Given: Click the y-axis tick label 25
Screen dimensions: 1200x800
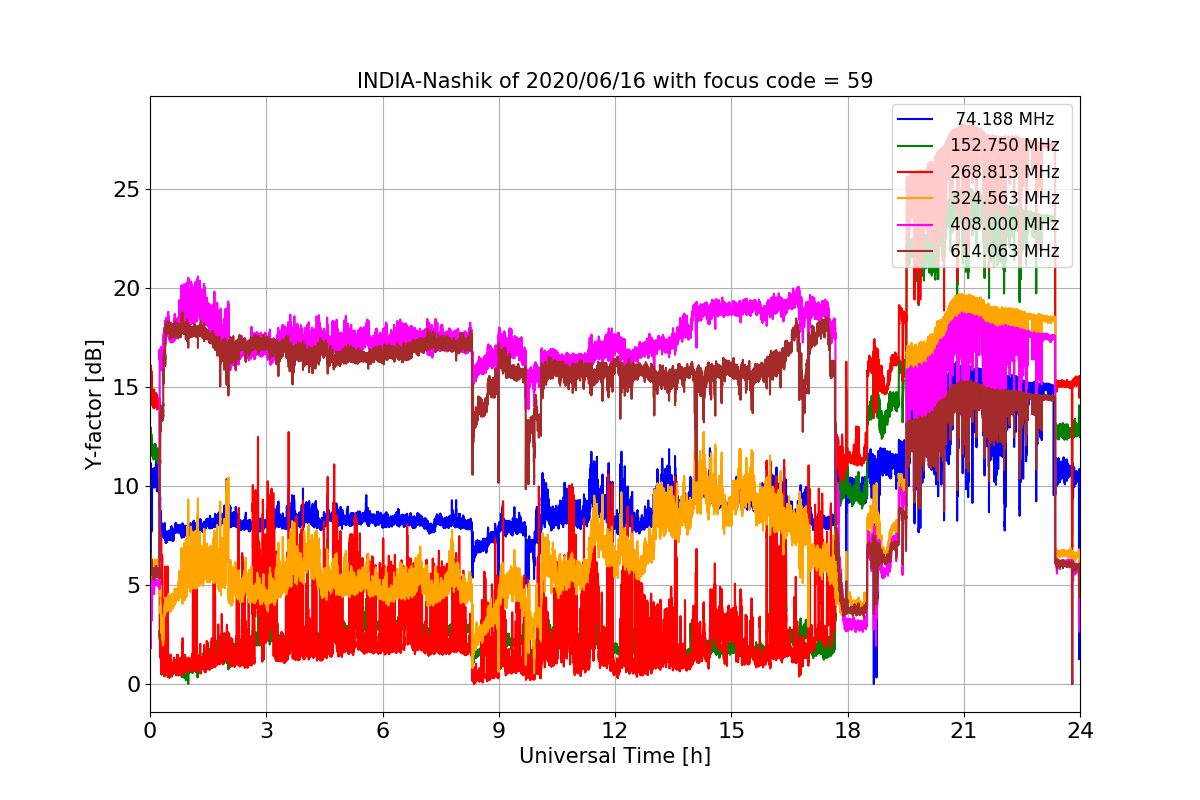Looking at the screenshot, I should pos(128,190).
